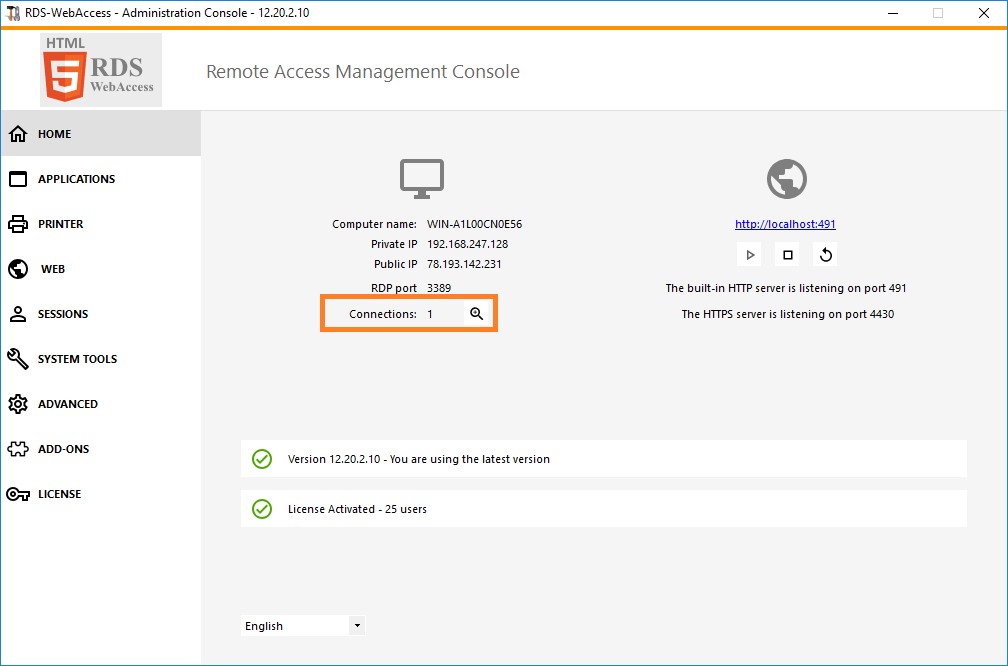Open the PRINTER settings section
The width and height of the screenshot is (1008, 666).
point(101,224)
